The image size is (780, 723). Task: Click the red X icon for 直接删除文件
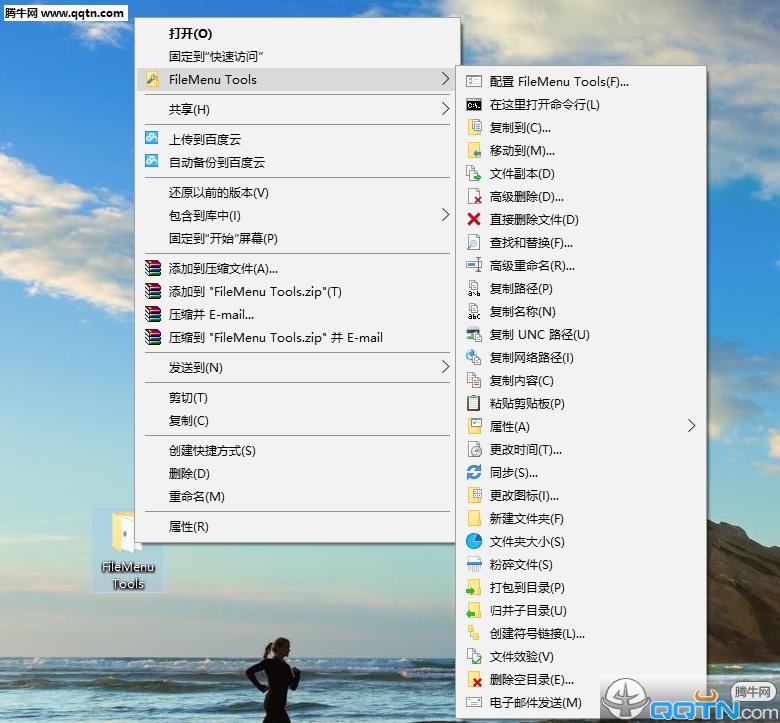click(474, 220)
